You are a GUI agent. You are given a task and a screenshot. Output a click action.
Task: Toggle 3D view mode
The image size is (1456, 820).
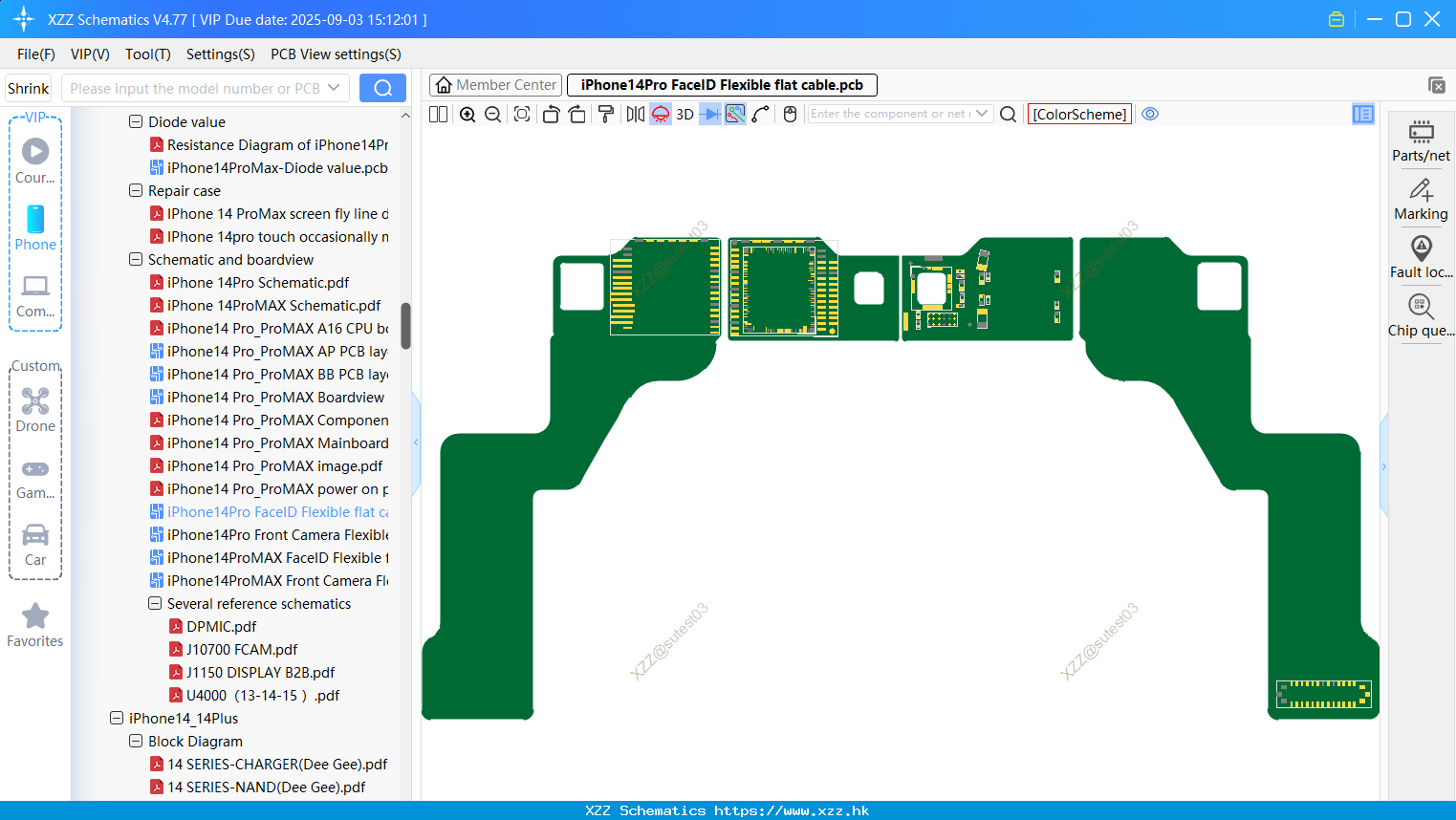coord(685,114)
